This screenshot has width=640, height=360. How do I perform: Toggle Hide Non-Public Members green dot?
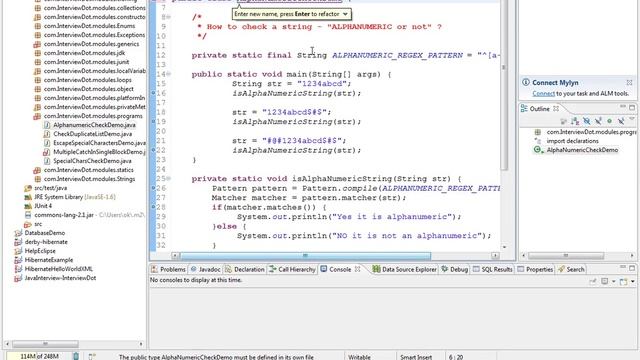[x=609, y=121]
